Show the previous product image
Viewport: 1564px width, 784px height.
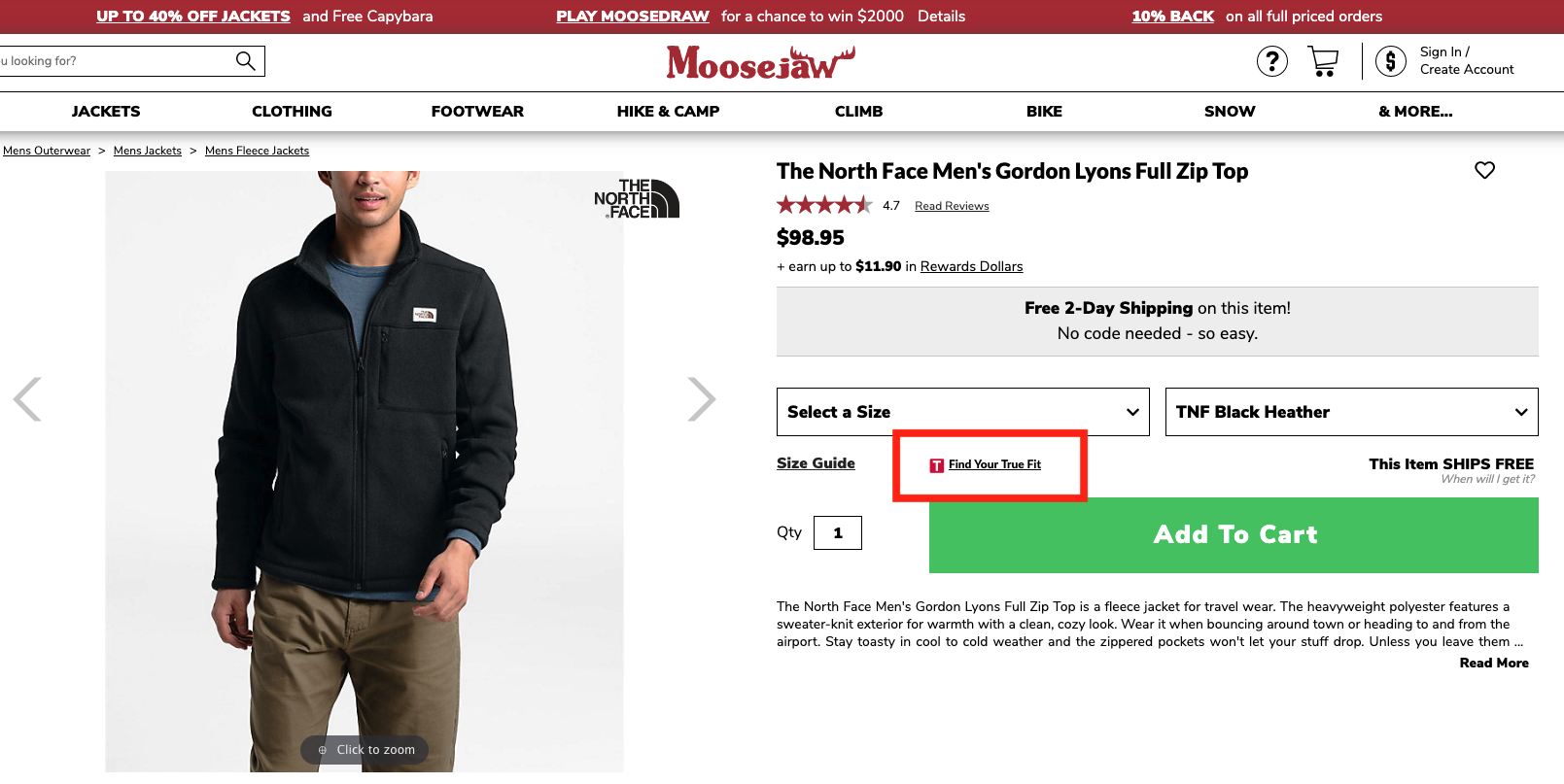[x=27, y=399]
